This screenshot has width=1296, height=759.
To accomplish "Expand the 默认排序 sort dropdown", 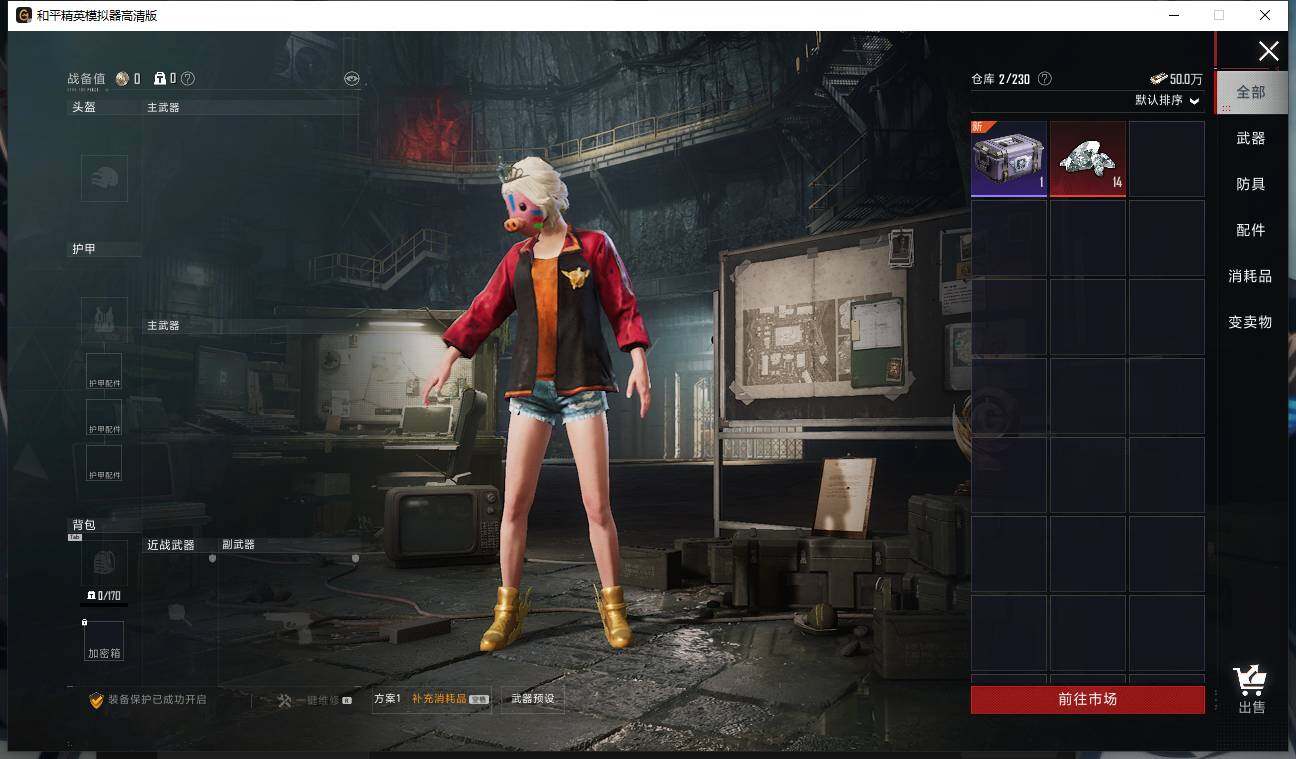I will pos(1159,101).
